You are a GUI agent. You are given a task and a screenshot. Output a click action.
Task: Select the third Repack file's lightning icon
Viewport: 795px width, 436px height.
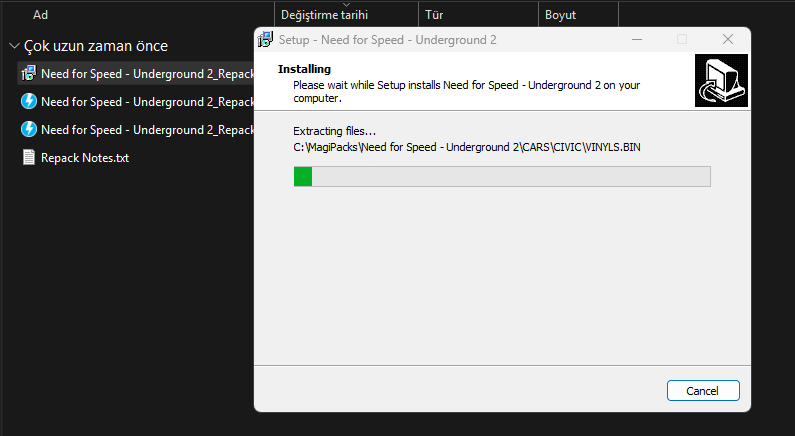point(29,129)
